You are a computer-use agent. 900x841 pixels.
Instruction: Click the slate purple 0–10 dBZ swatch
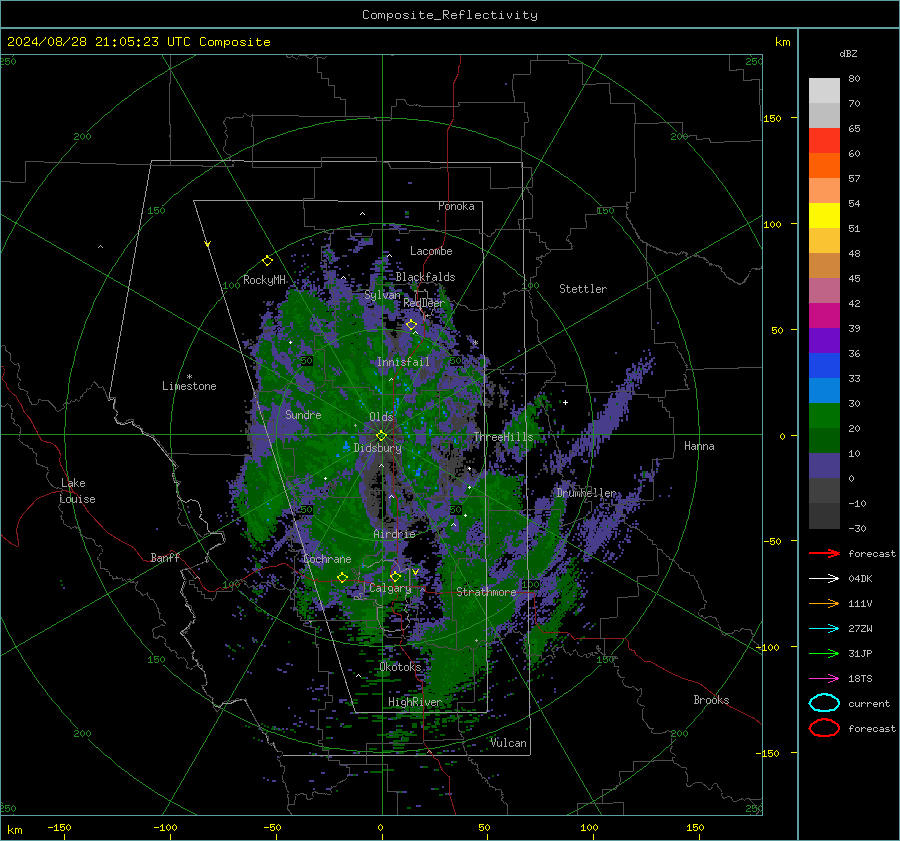(x=824, y=465)
